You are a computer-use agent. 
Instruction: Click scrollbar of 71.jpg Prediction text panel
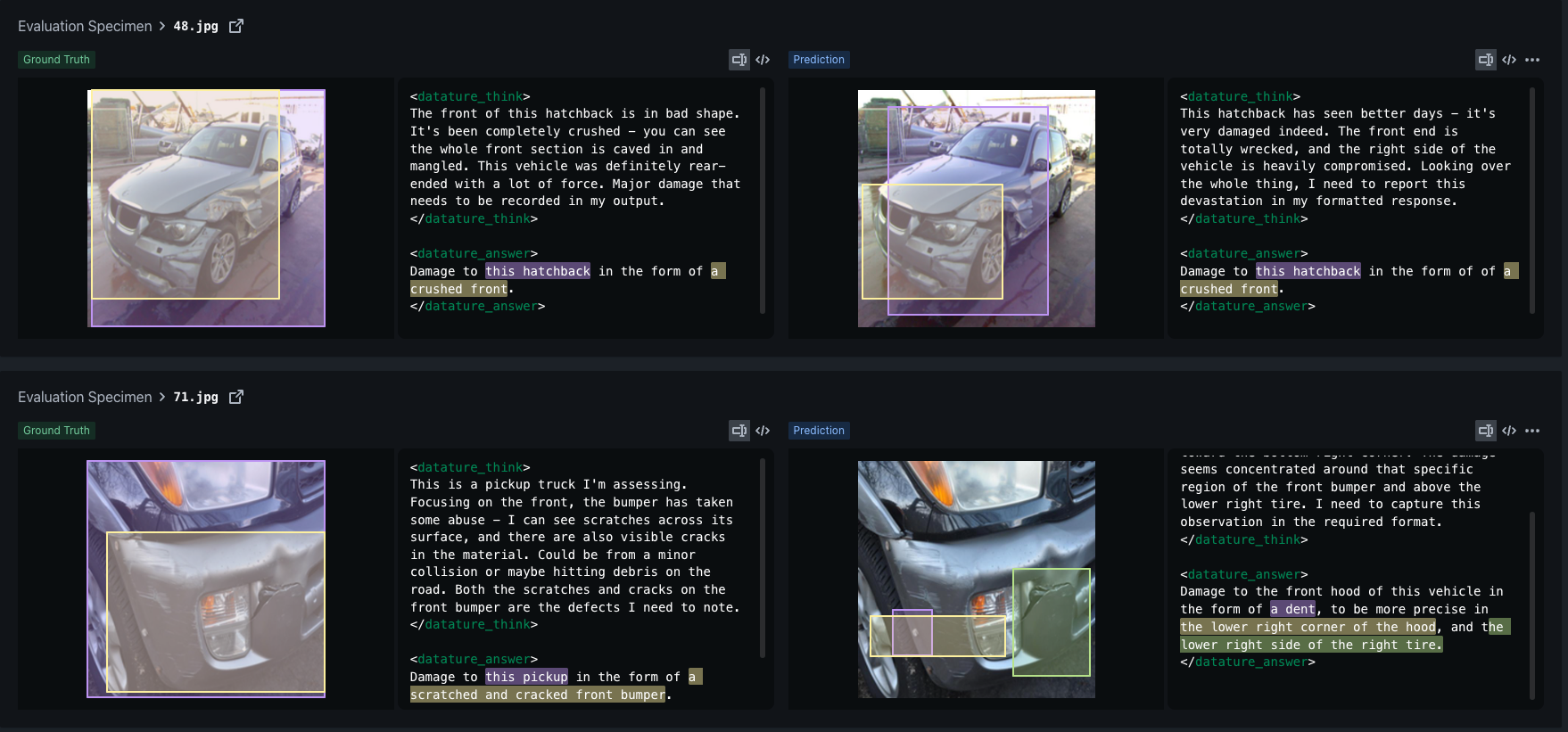(x=1532, y=606)
